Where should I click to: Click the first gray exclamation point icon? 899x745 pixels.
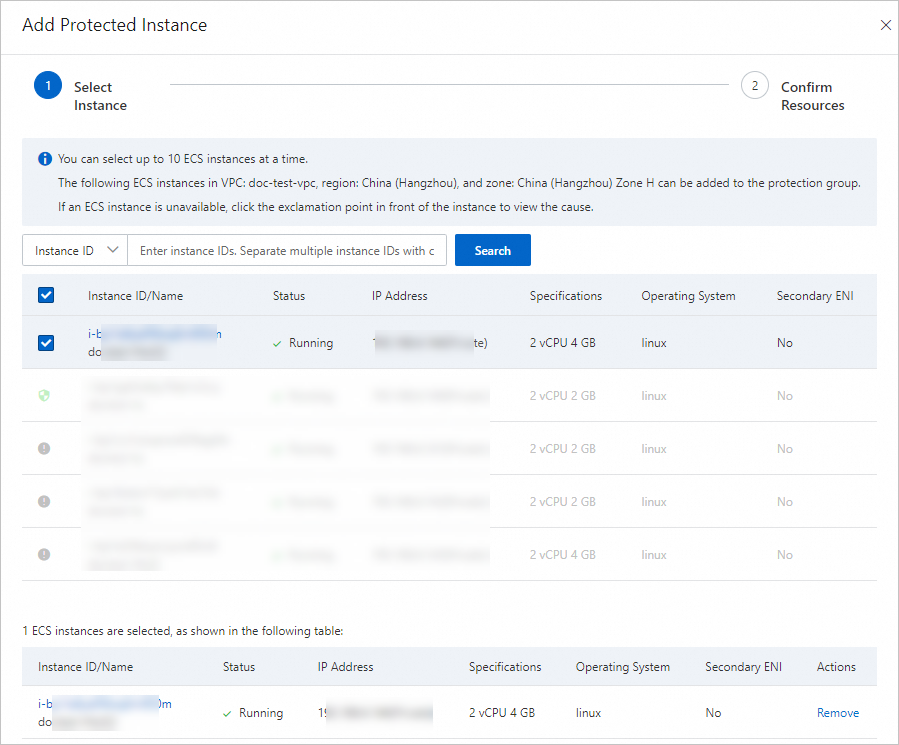44,448
